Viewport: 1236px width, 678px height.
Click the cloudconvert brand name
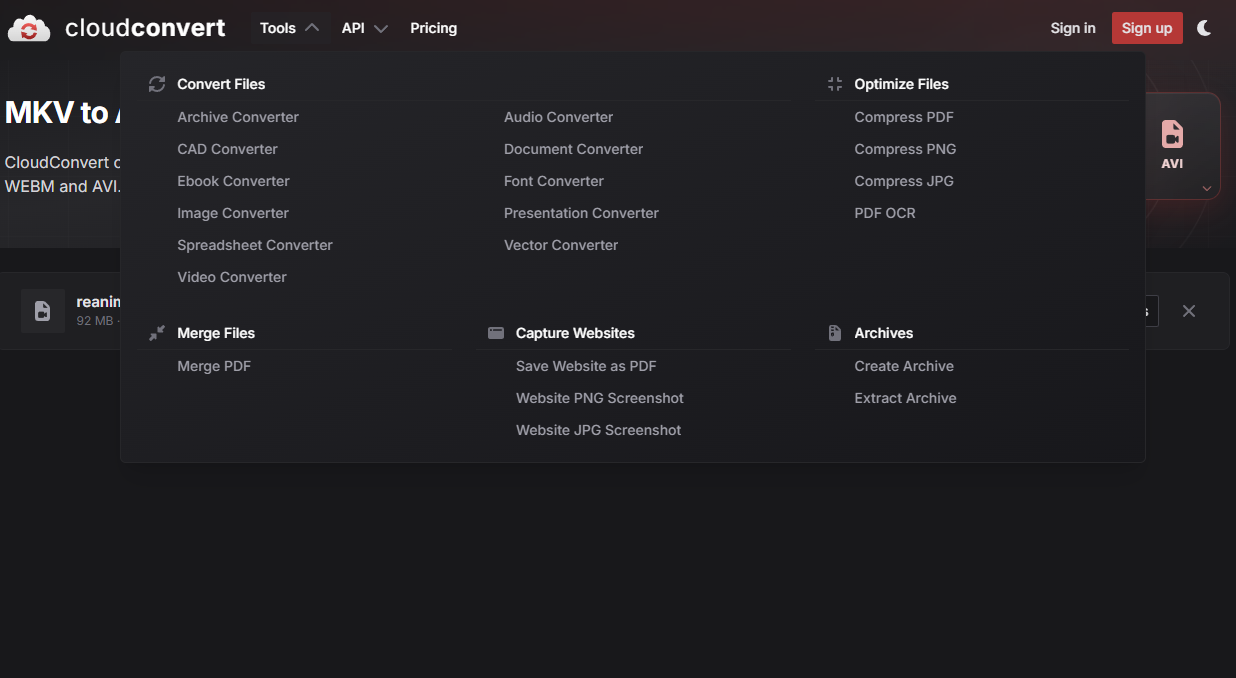pos(145,28)
